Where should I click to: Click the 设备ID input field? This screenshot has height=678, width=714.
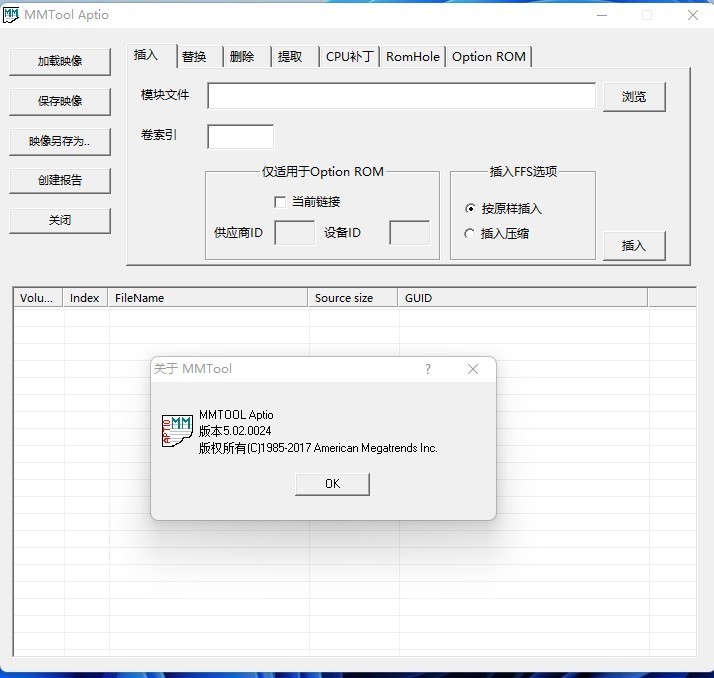pos(409,233)
